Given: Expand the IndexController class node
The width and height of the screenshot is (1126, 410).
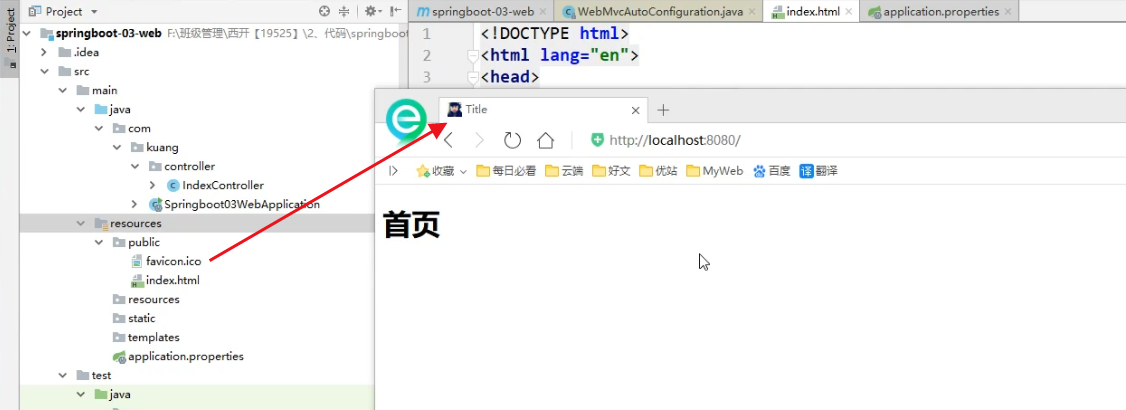Looking at the screenshot, I should pyautogui.click(x=152, y=185).
